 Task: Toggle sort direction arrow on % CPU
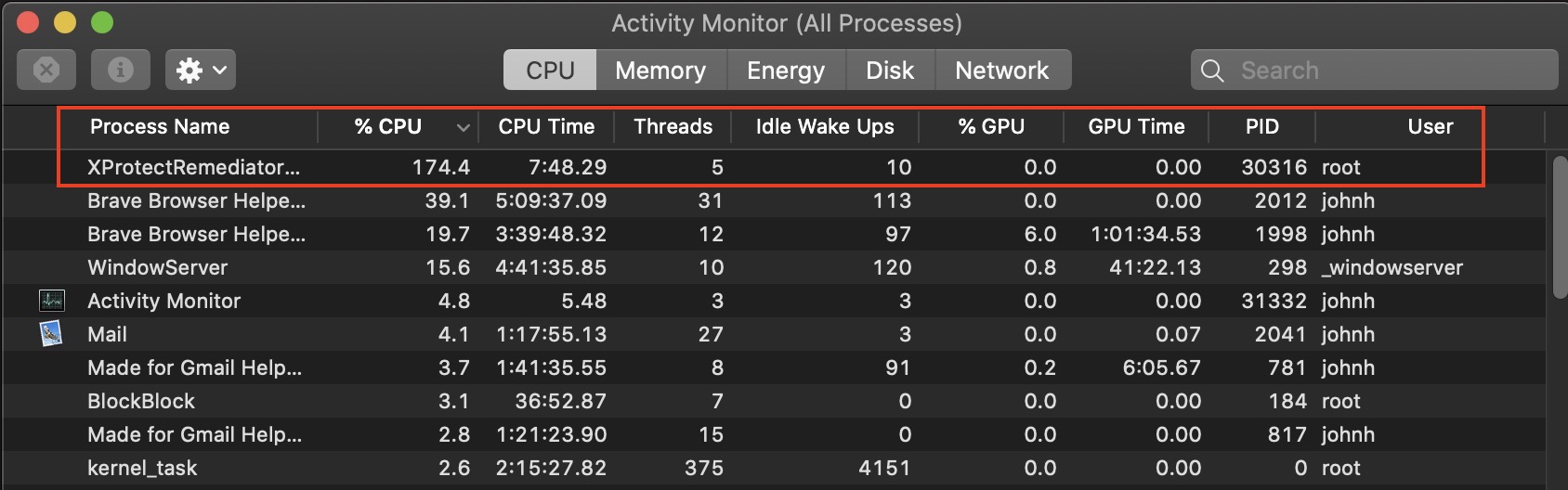coord(463,127)
